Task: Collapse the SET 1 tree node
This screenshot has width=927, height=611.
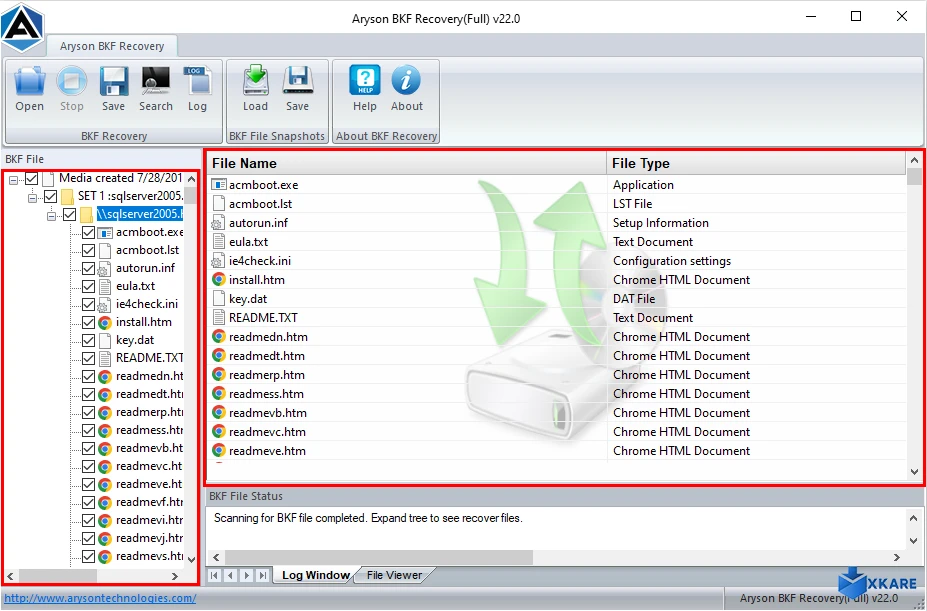Action: point(33,196)
